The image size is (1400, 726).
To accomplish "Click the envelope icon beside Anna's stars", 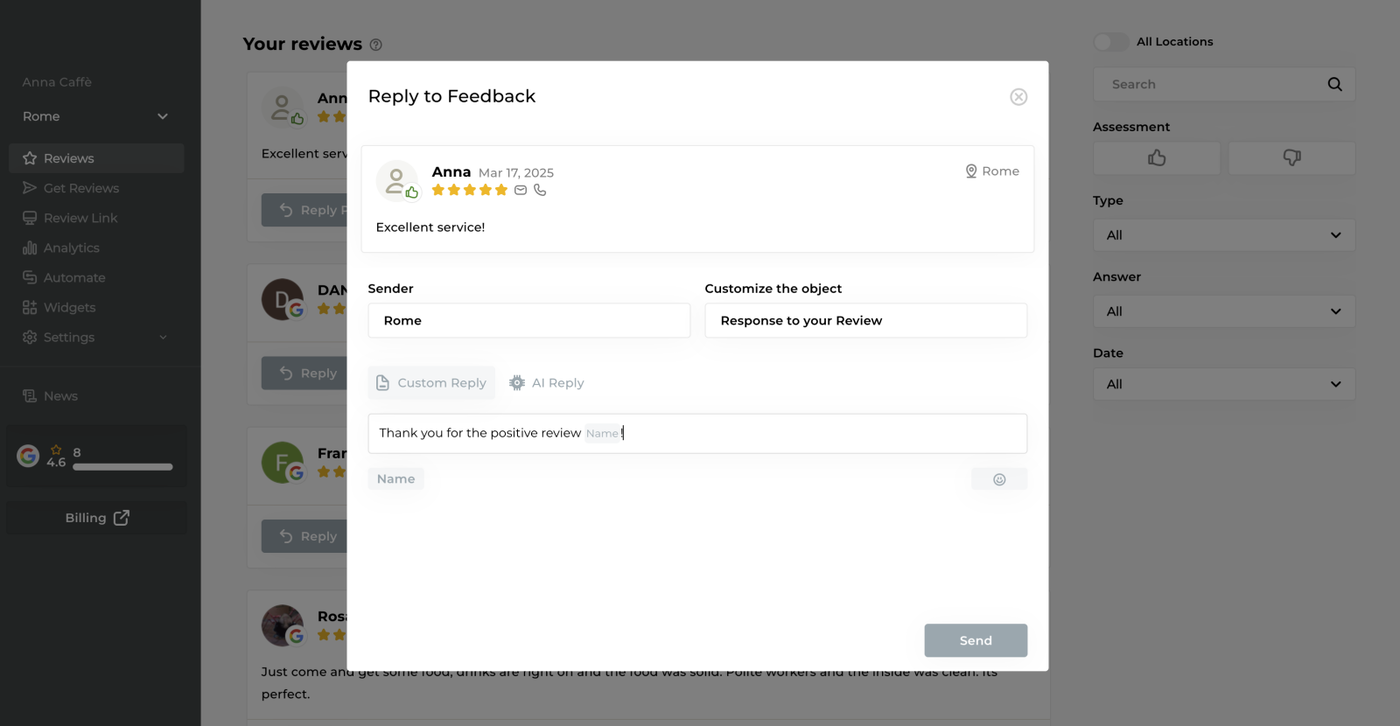I will click(x=521, y=190).
